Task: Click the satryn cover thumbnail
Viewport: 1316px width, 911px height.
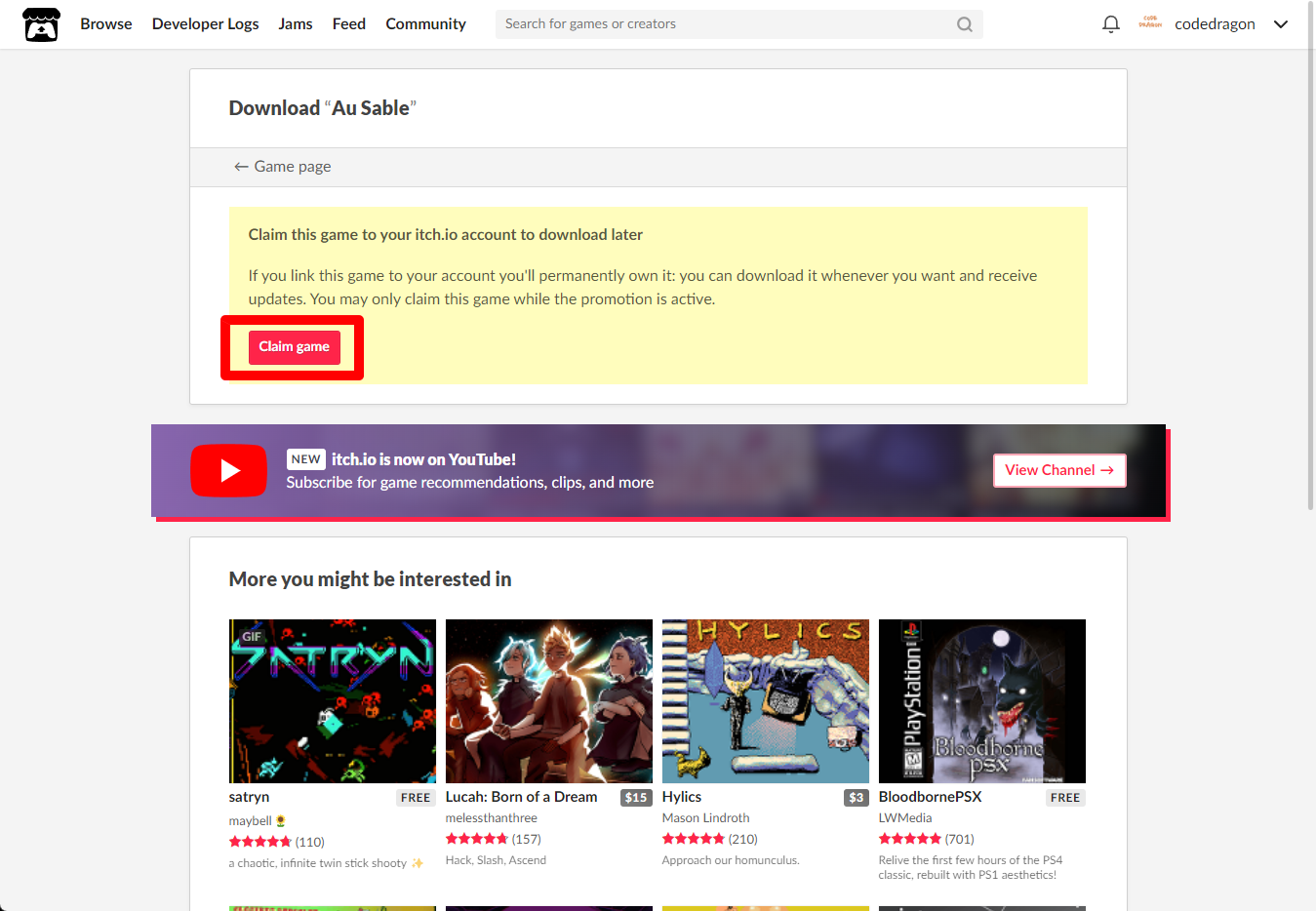Action: (x=332, y=701)
